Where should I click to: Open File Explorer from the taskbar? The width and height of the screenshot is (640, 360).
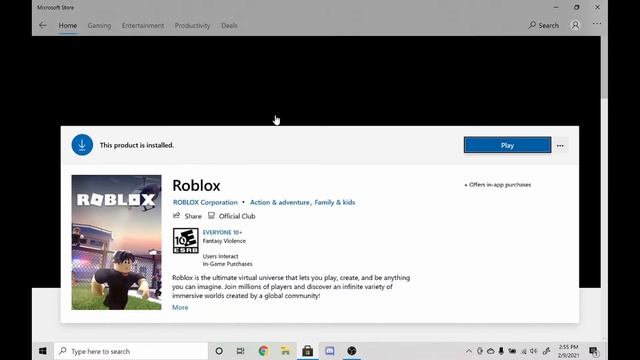click(285, 351)
